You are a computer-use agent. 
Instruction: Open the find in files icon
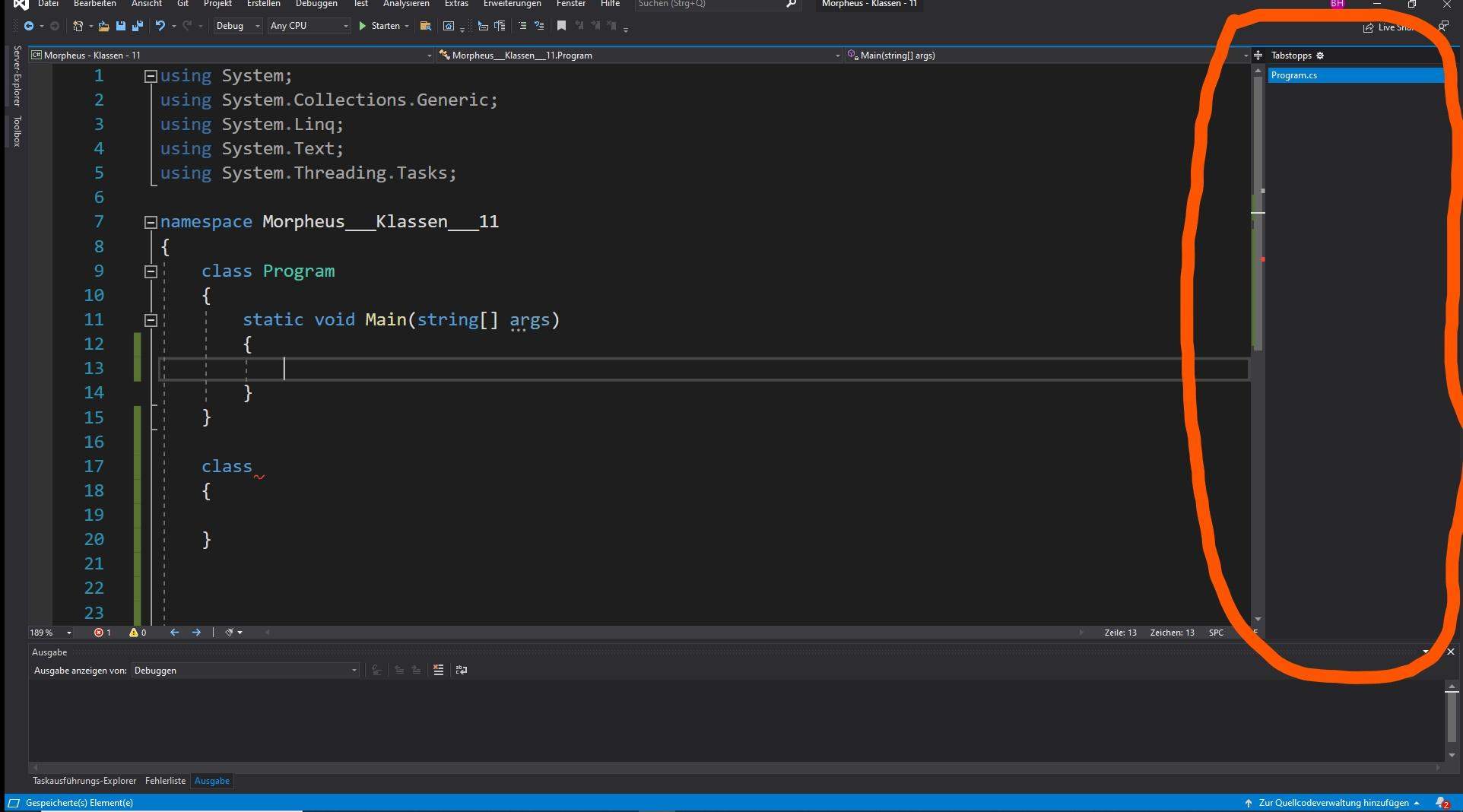pyautogui.click(x=426, y=26)
